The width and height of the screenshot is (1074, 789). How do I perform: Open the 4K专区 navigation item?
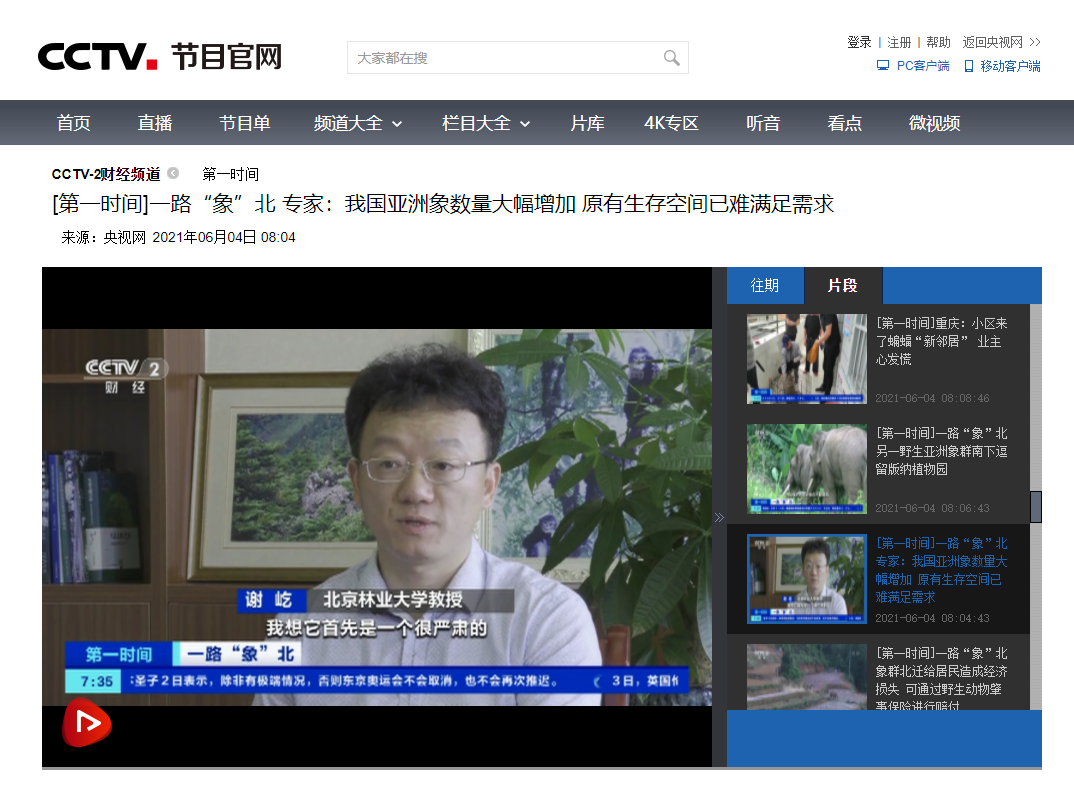[x=670, y=122]
